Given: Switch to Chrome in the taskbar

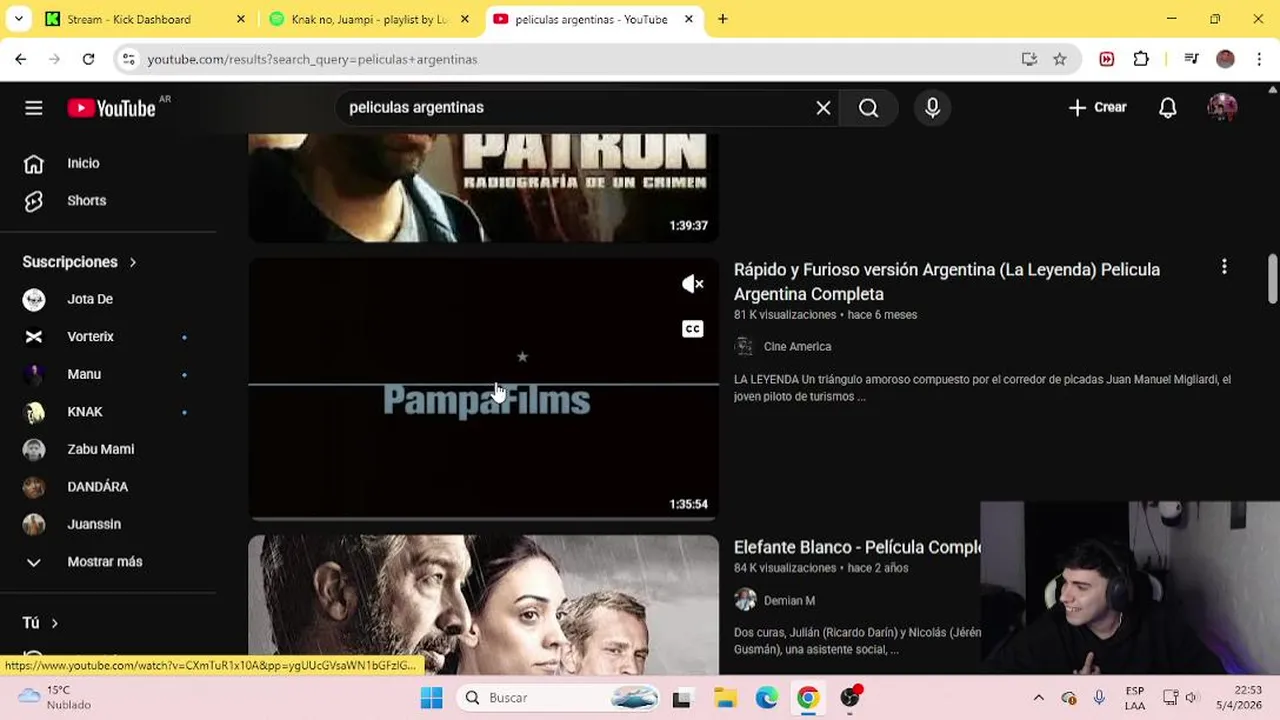Looking at the screenshot, I should tap(808, 698).
